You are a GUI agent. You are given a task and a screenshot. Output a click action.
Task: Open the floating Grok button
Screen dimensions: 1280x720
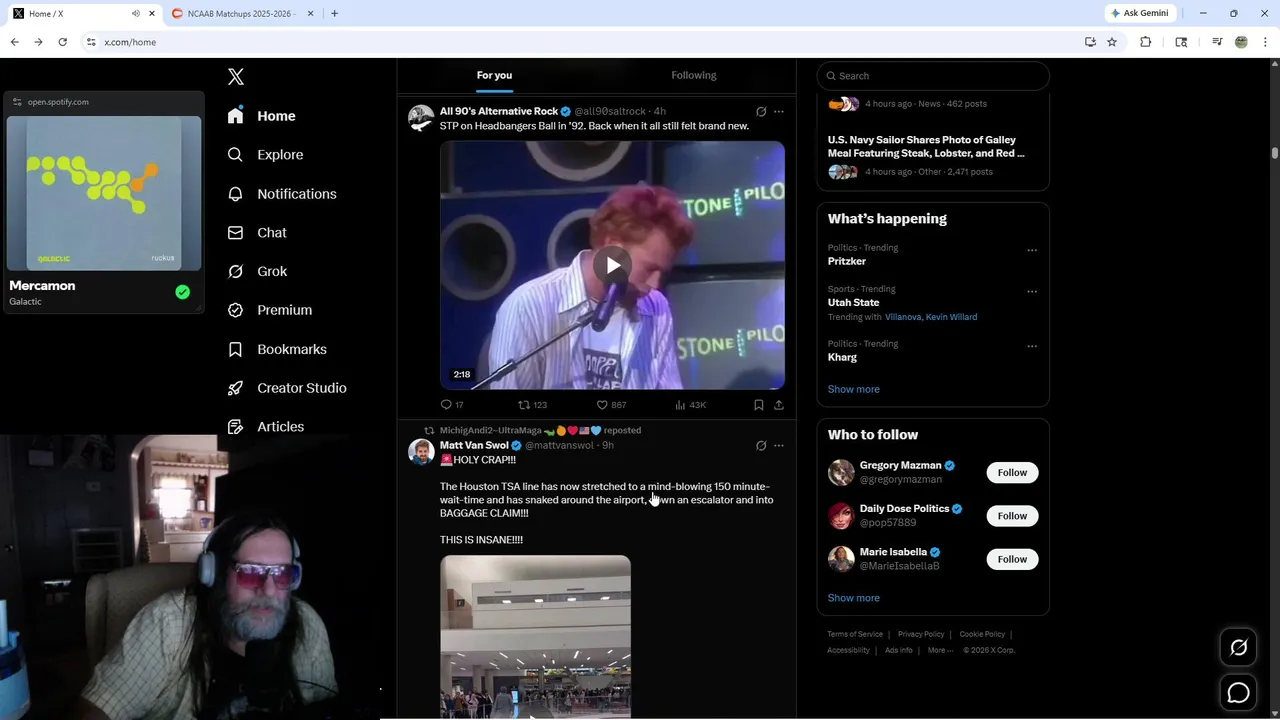click(1238, 648)
